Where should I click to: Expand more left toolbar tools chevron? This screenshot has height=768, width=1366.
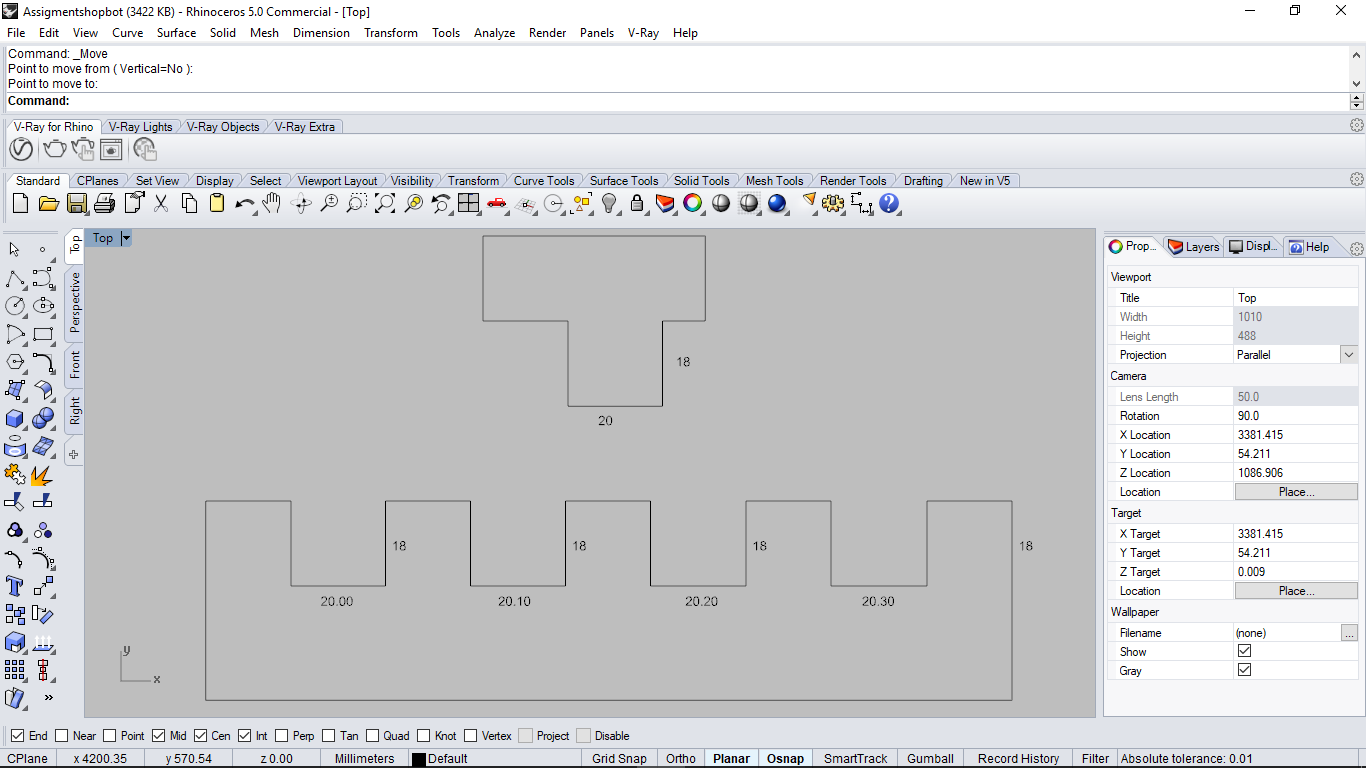click(48, 697)
